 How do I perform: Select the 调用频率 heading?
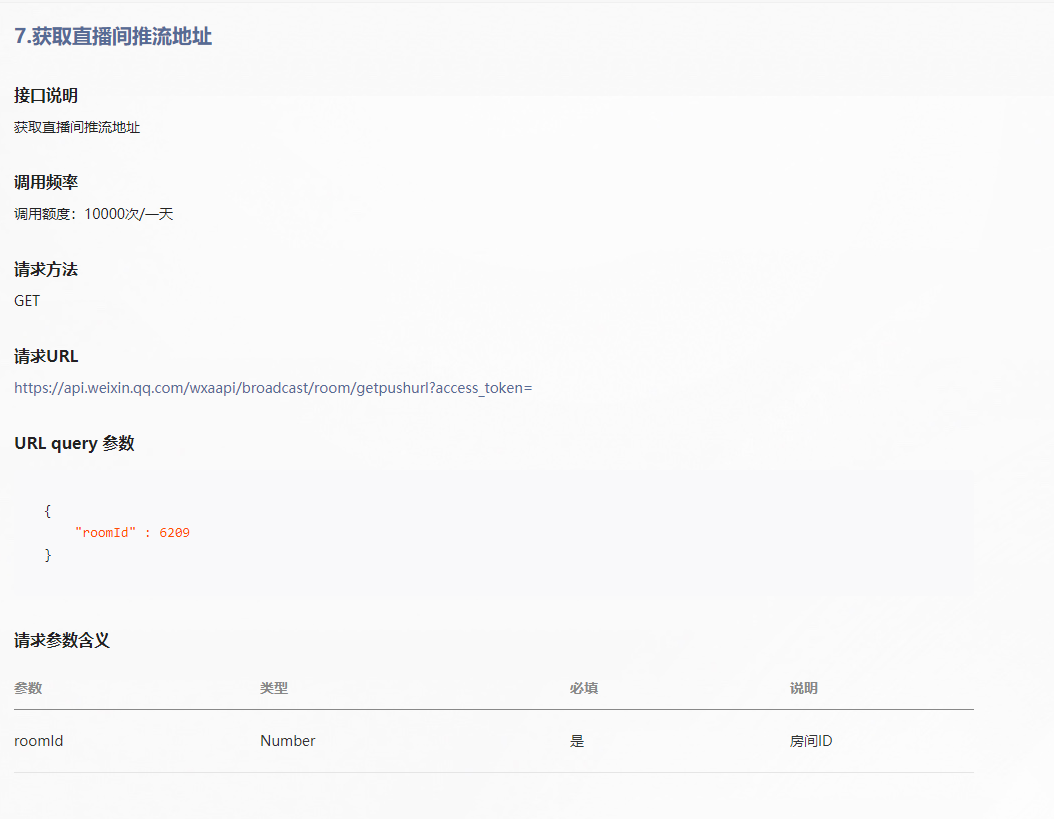coord(46,182)
